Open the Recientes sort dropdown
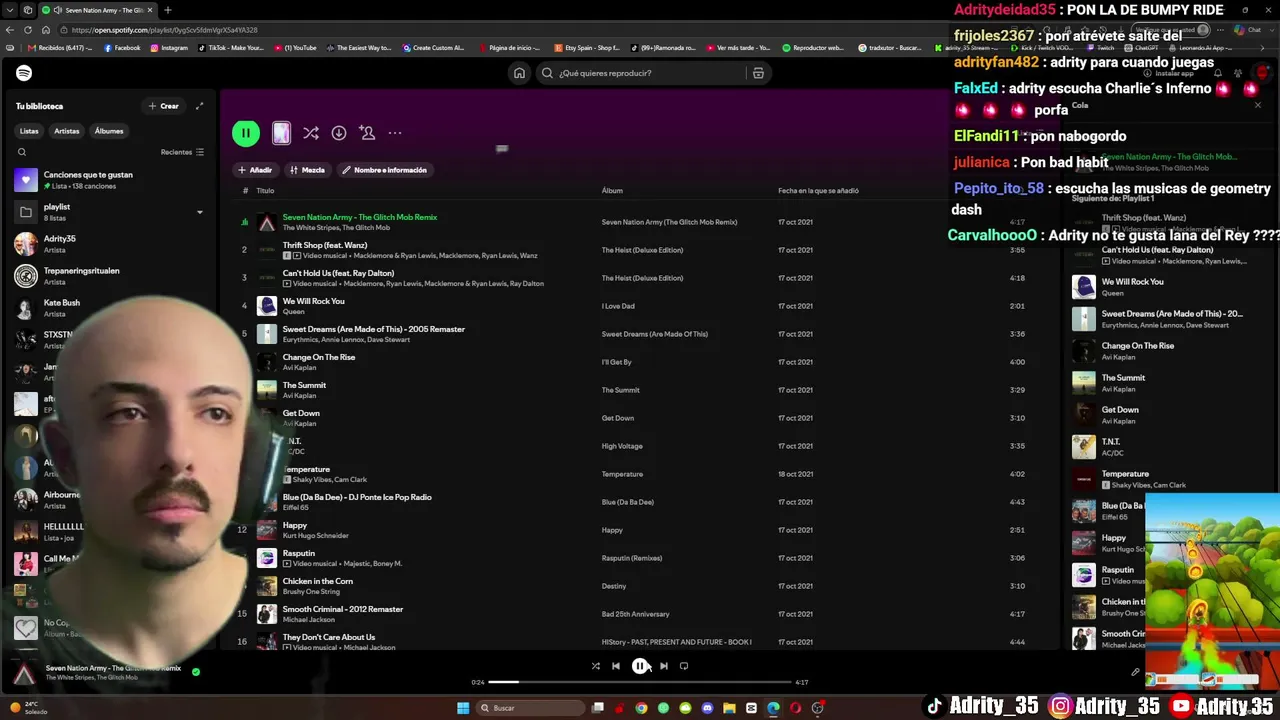The image size is (1280, 720). (182, 152)
